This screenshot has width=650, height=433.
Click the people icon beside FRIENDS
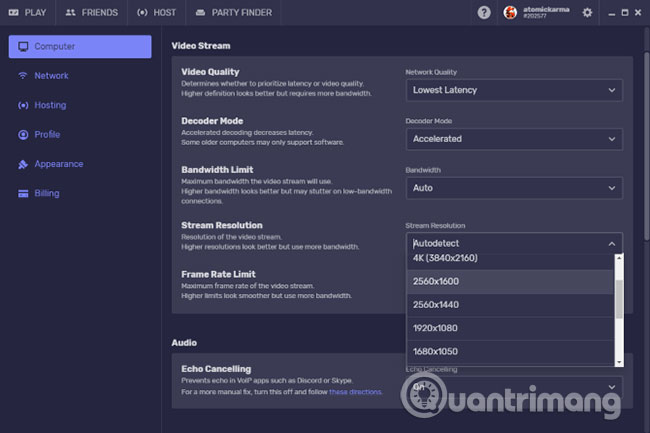click(x=70, y=12)
